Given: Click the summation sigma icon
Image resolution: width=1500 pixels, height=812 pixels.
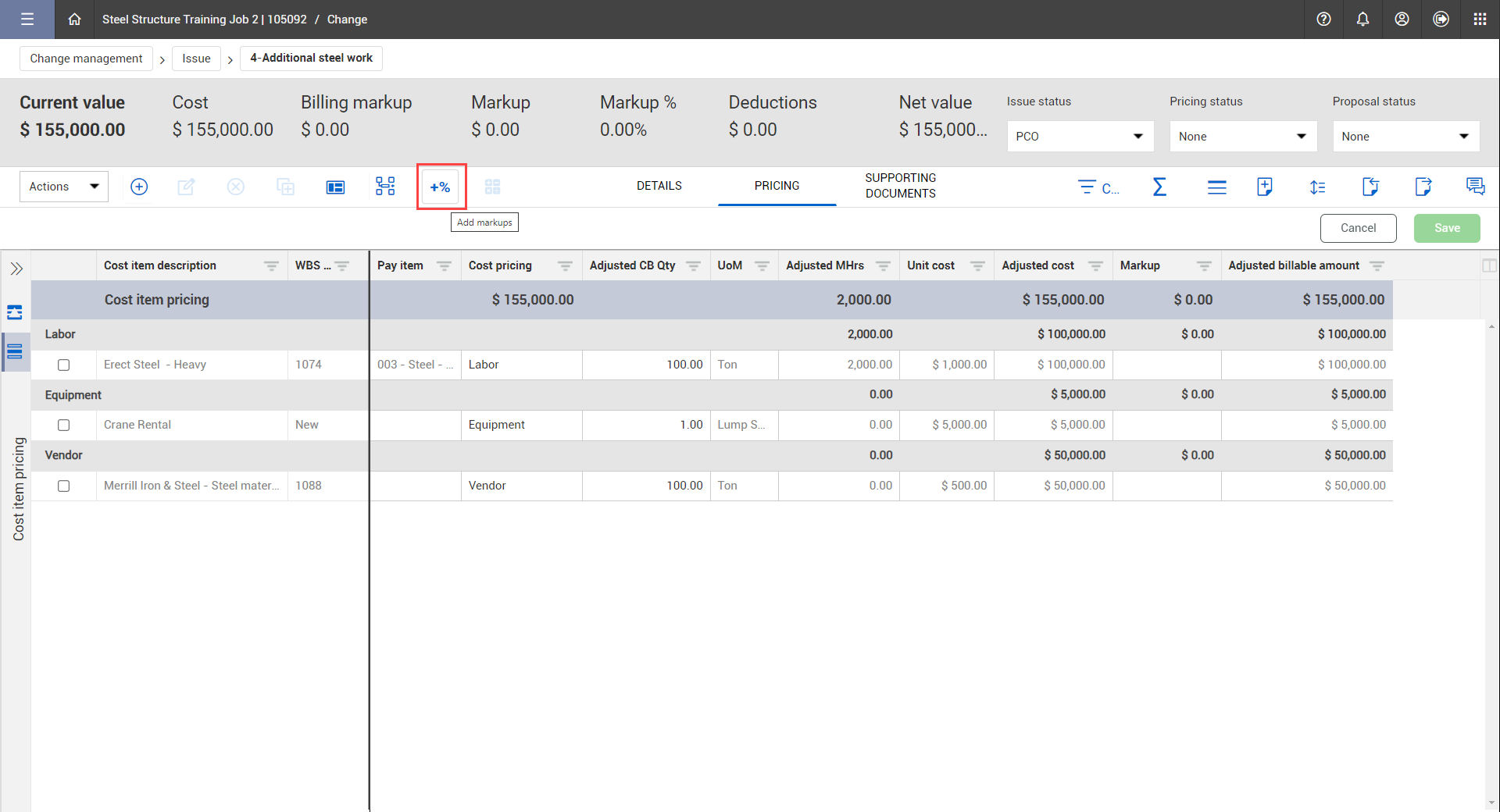Looking at the screenshot, I should tap(1159, 187).
